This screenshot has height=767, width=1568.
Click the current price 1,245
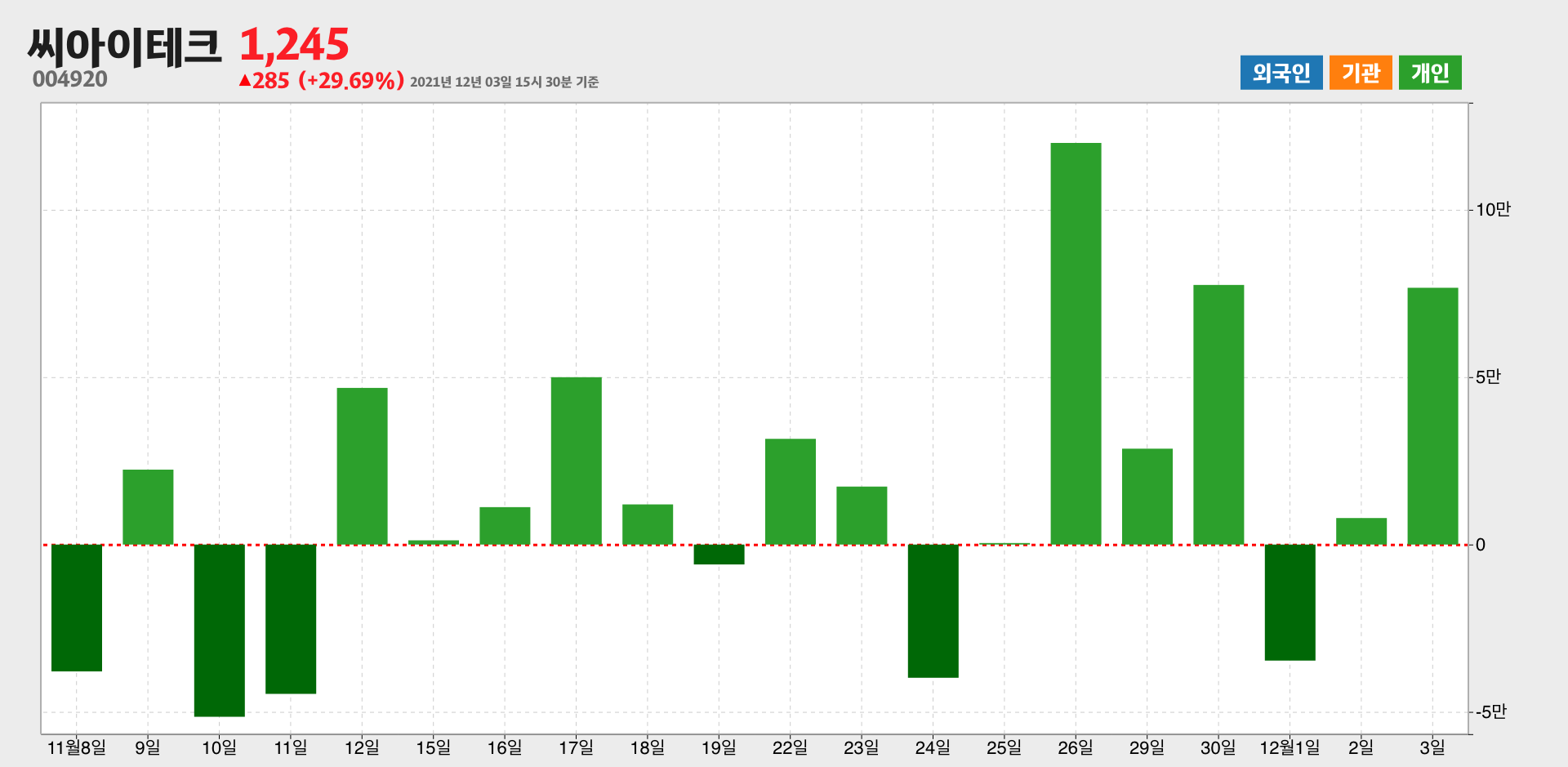(294, 44)
